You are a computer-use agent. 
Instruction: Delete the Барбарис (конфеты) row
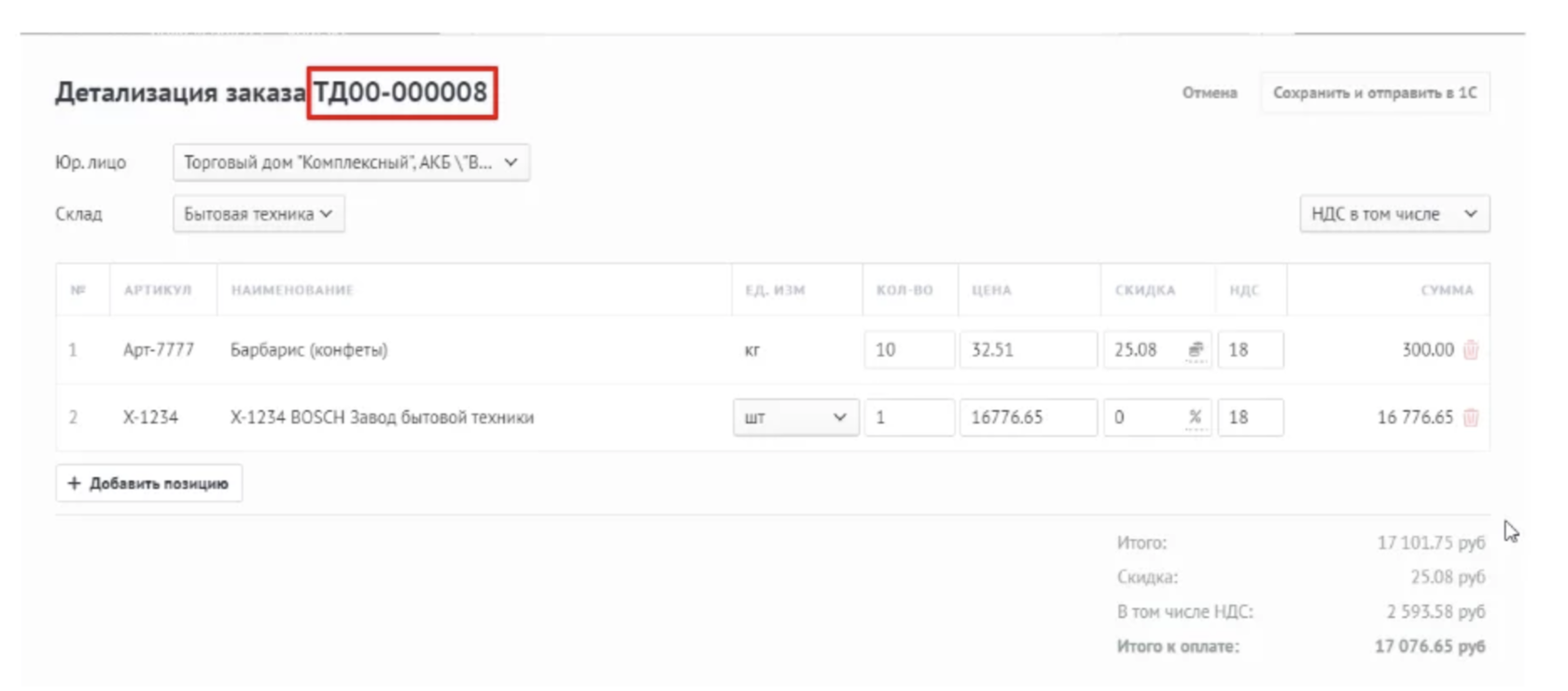pos(1471,350)
